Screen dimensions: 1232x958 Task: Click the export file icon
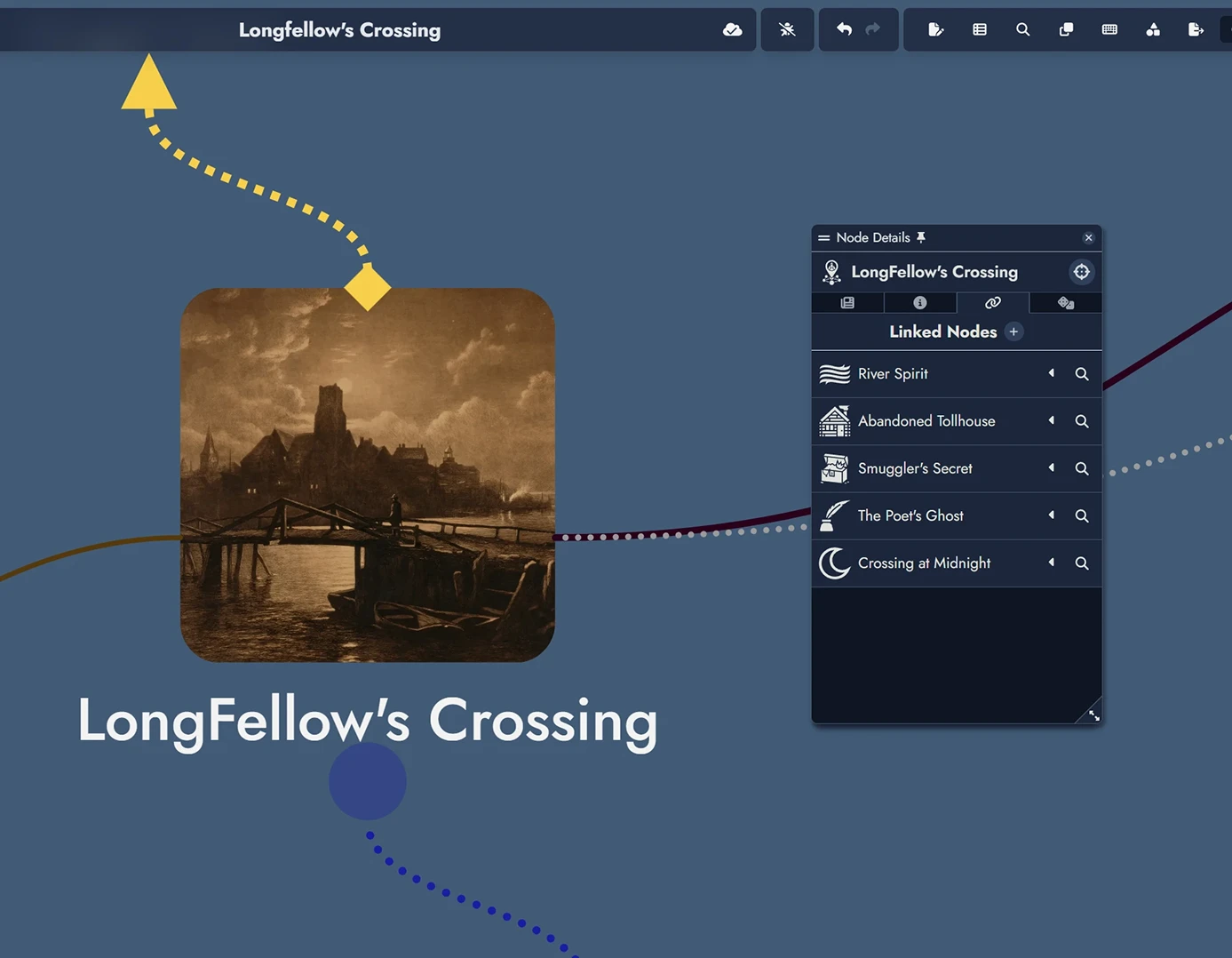click(1196, 30)
